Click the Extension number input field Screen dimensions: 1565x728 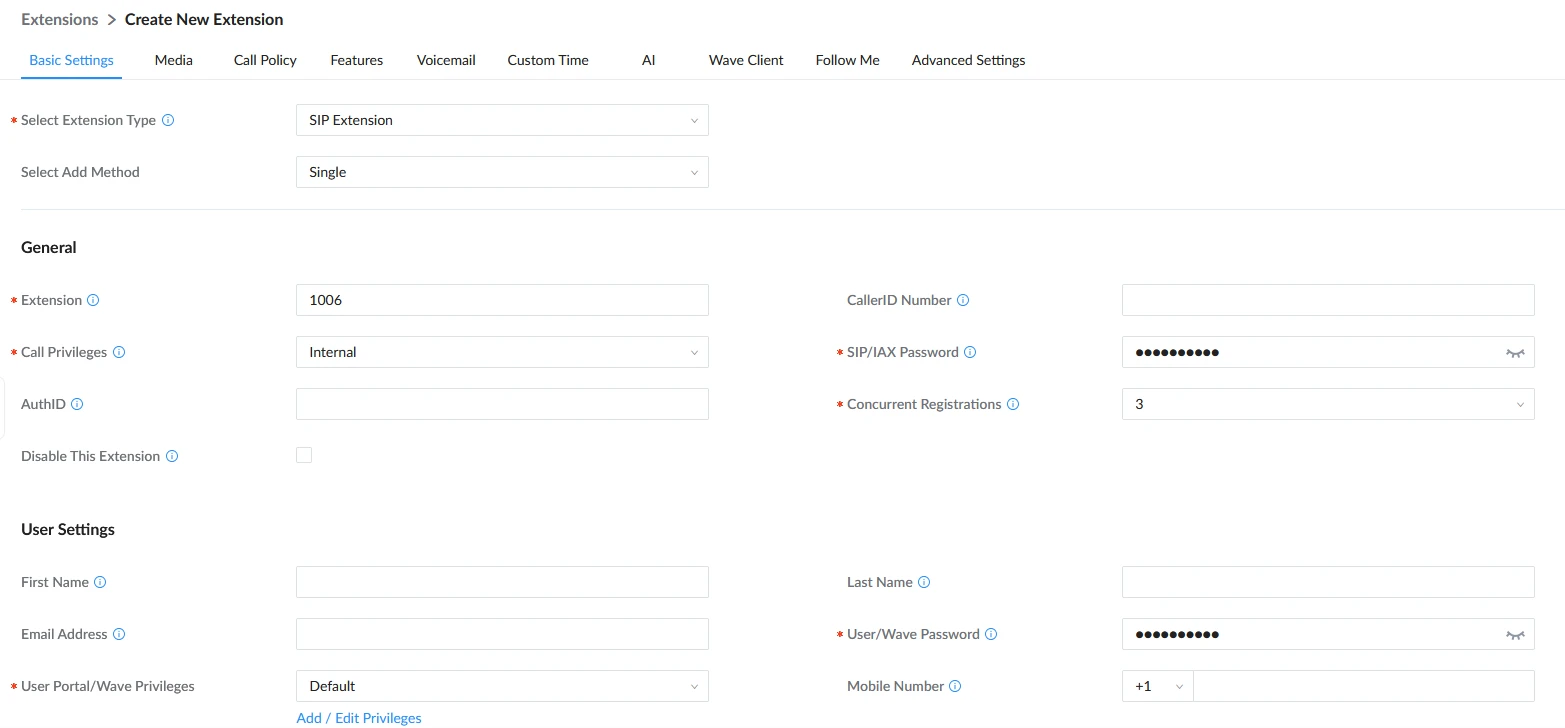502,300
